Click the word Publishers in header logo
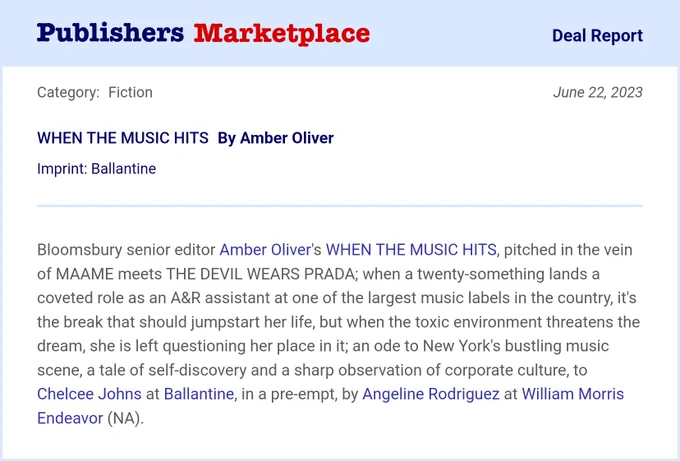Screen dimensions: 680x461 [x=111, y=33]
